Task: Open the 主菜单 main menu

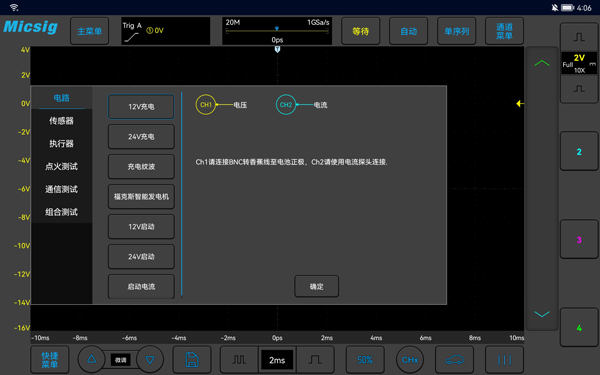Action: click(90, 31)
